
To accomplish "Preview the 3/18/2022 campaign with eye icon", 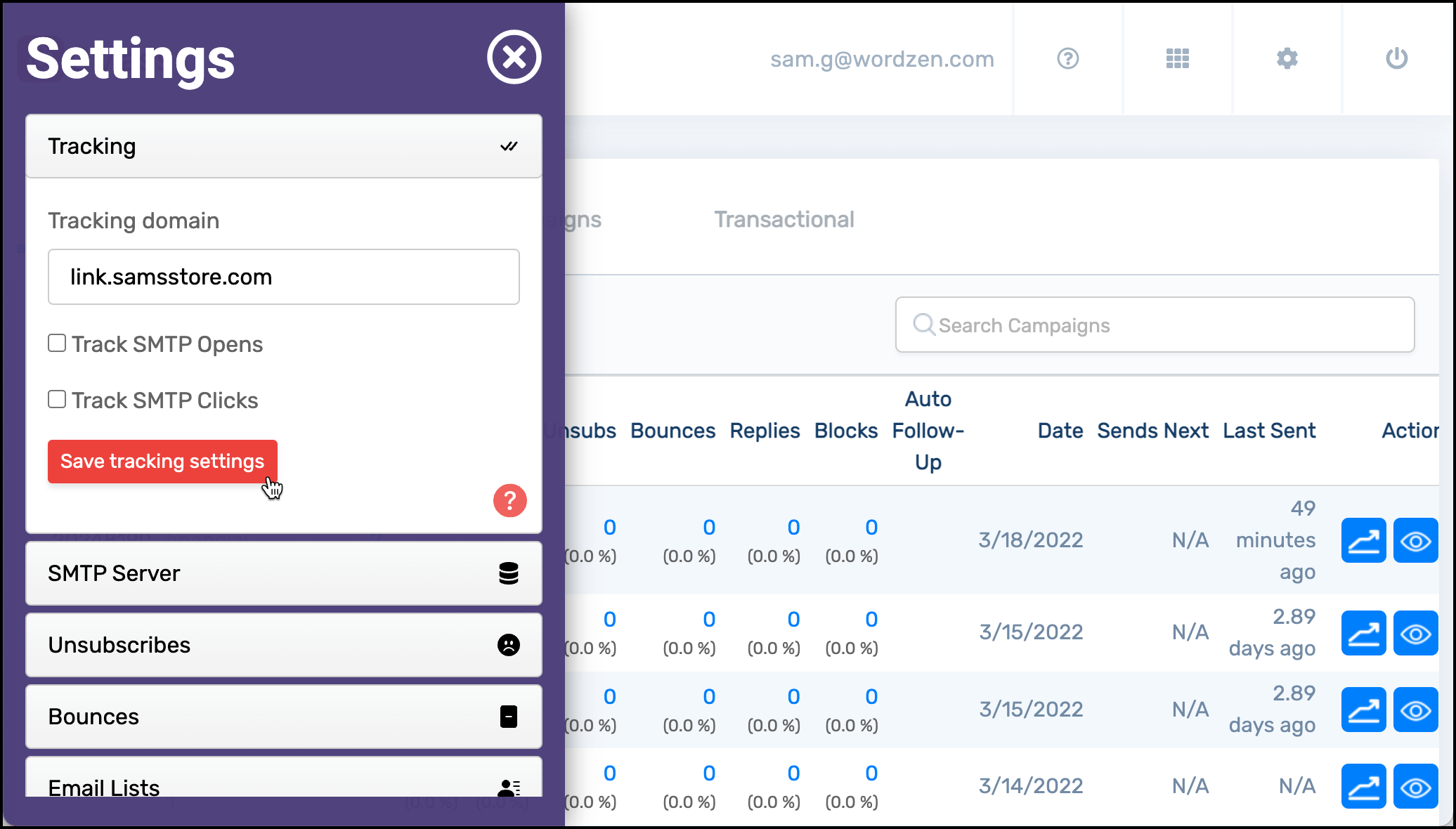I will click(x=1416, y=540).
